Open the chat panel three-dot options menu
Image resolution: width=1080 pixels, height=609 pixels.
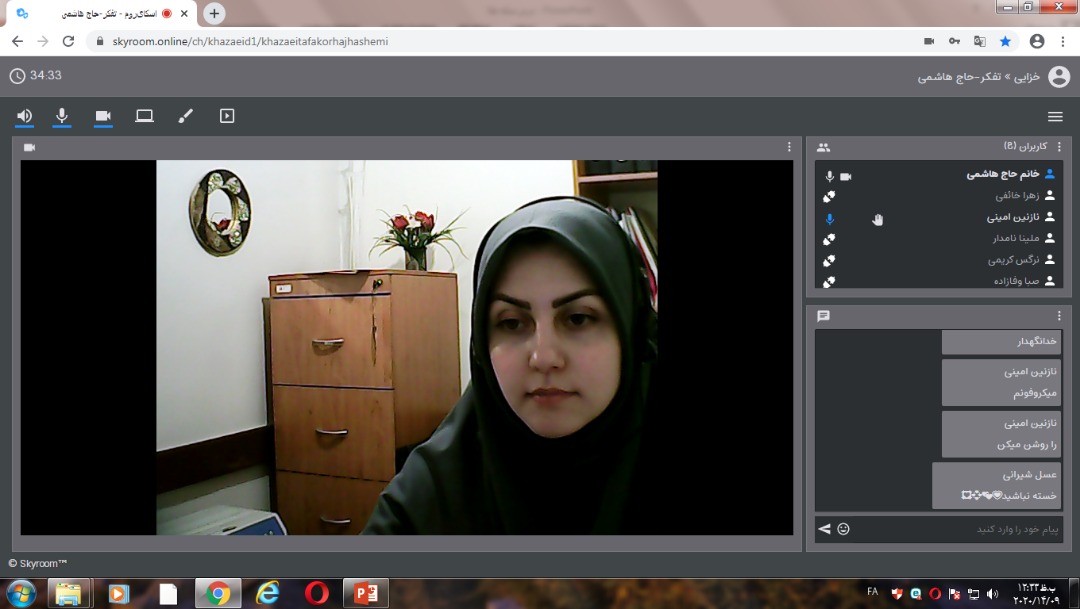[1059, 316]
